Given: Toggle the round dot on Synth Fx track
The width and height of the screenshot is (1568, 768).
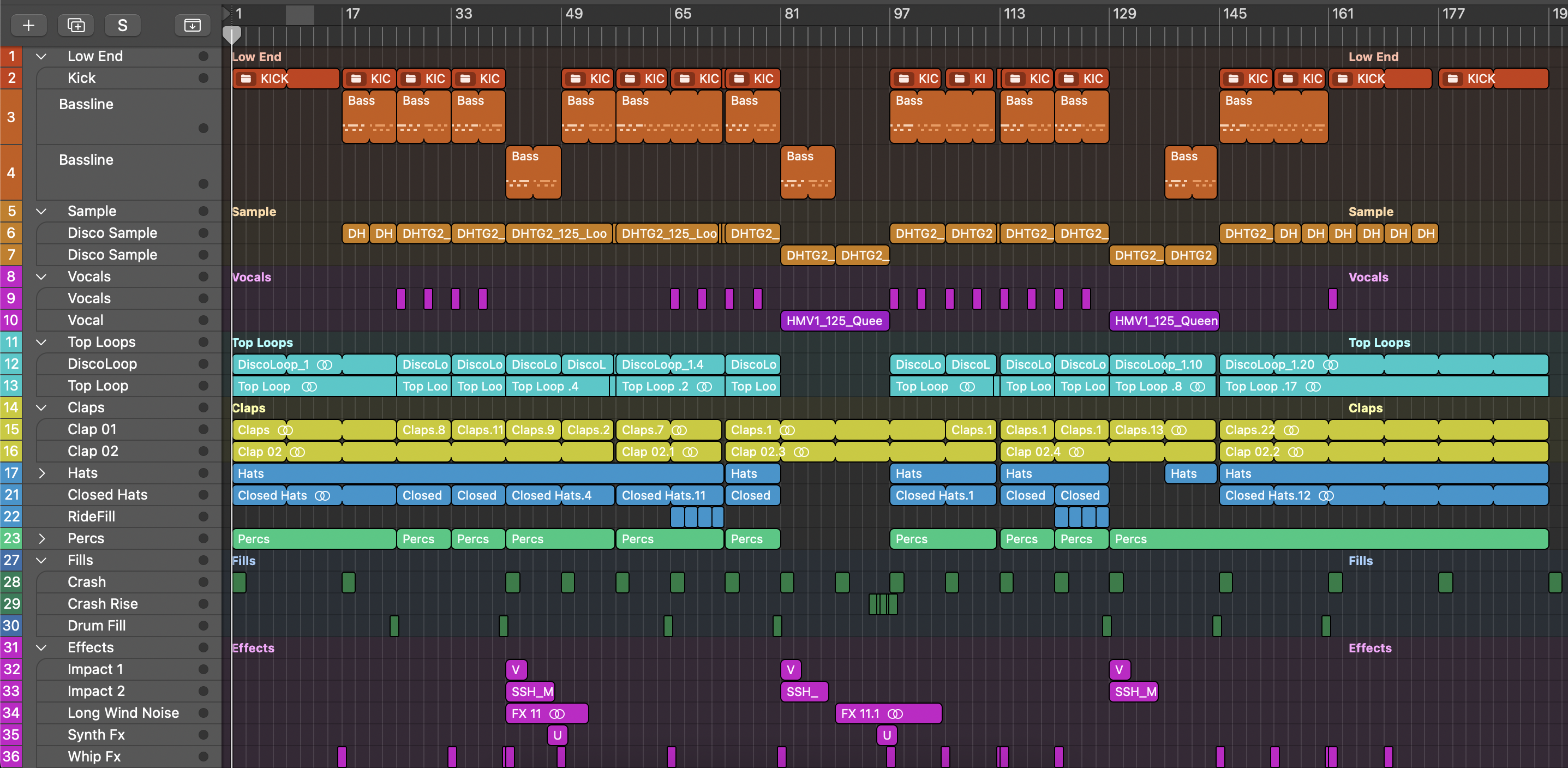Looking at the screenshot, I should (204, 735).
